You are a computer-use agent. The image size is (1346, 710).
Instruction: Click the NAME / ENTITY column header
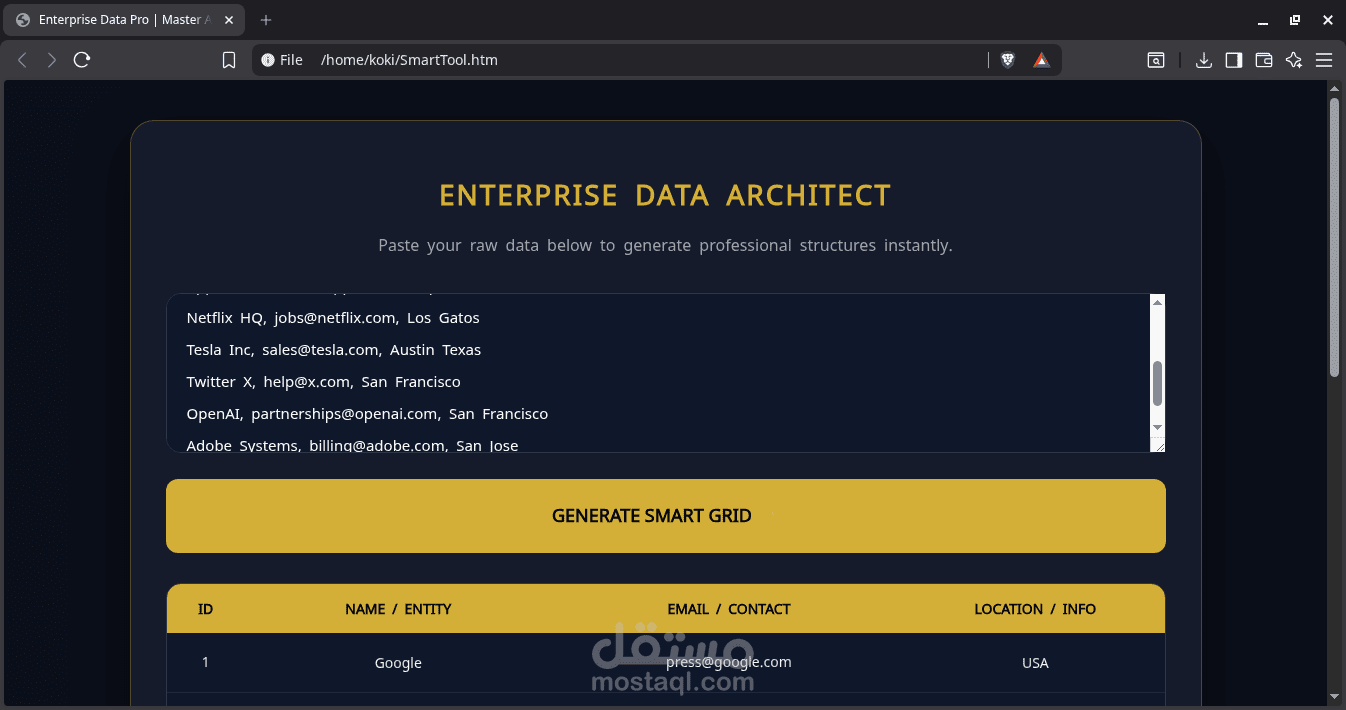tap(398, 609)
